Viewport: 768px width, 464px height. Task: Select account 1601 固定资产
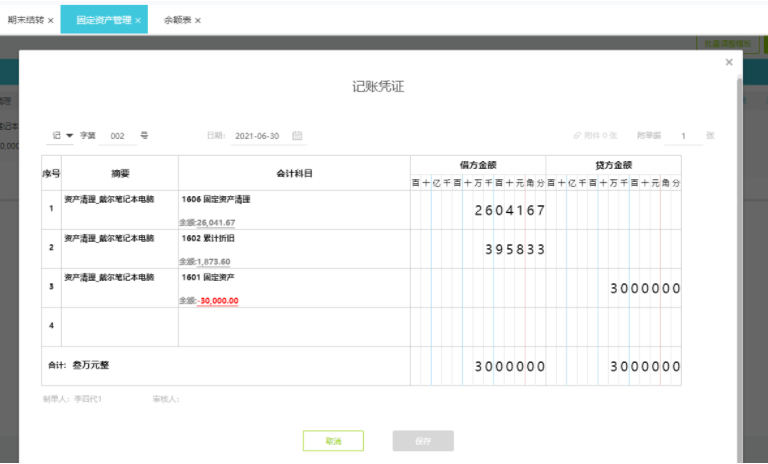(x=208, y=278)
